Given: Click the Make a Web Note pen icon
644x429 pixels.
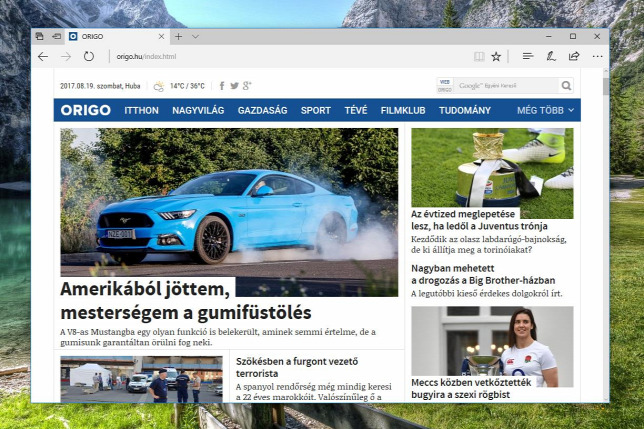Looking at the screenshot, I should pyautogui.click(x=551, y=56).
